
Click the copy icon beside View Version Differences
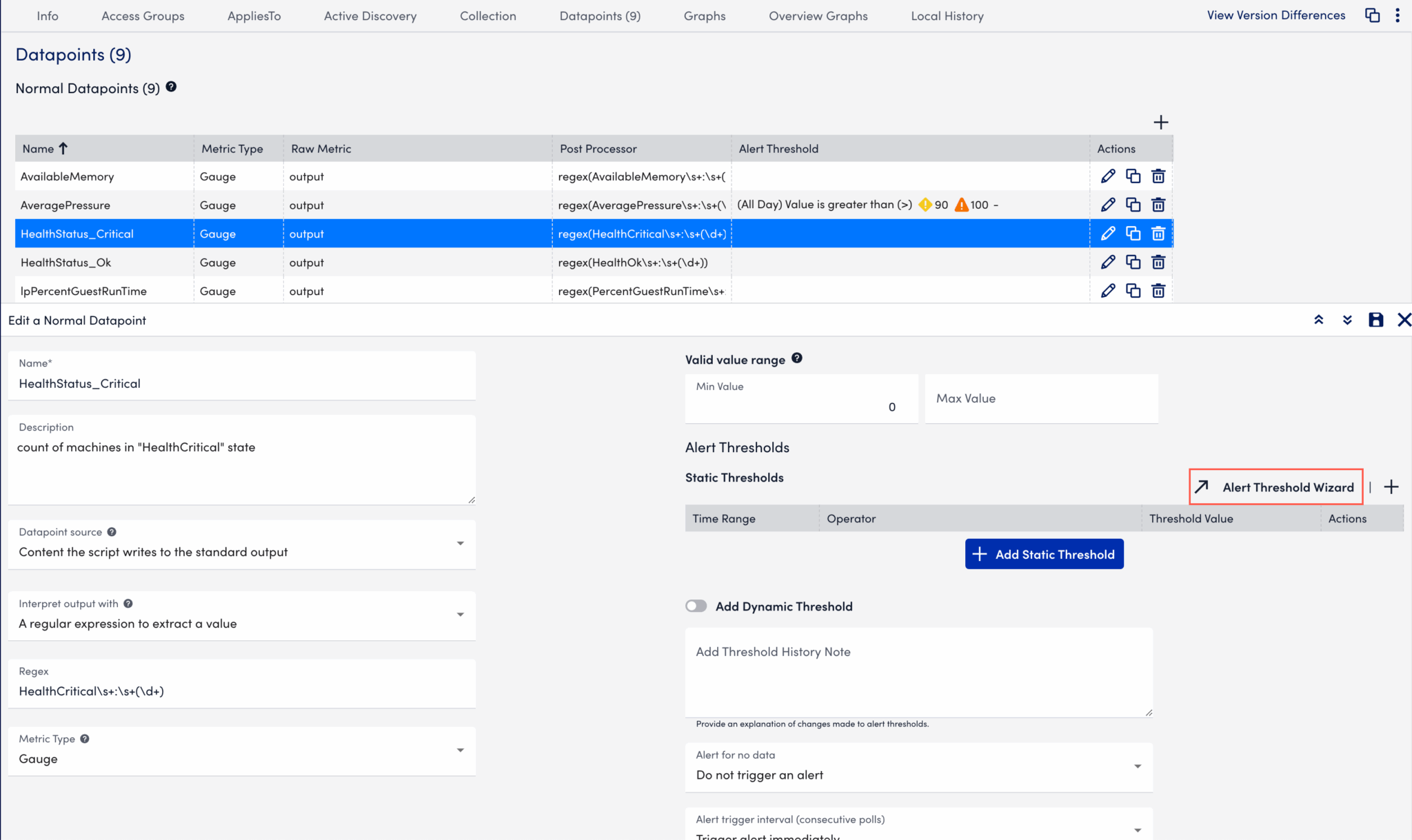[x=1372, y=15]
